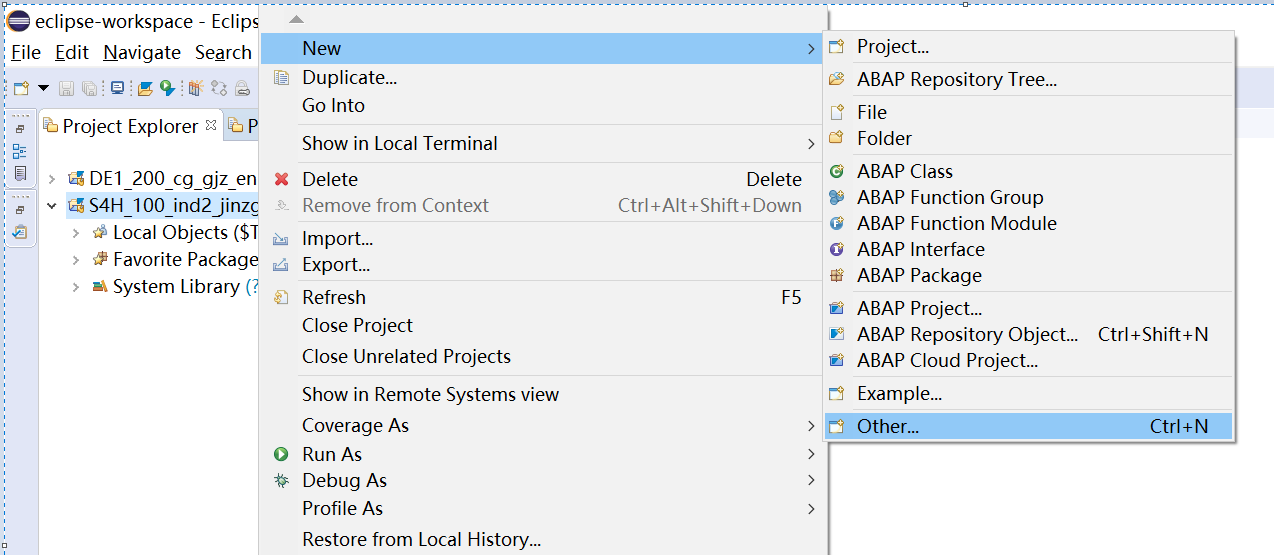Open the Edit menu

tap(72, 52)
